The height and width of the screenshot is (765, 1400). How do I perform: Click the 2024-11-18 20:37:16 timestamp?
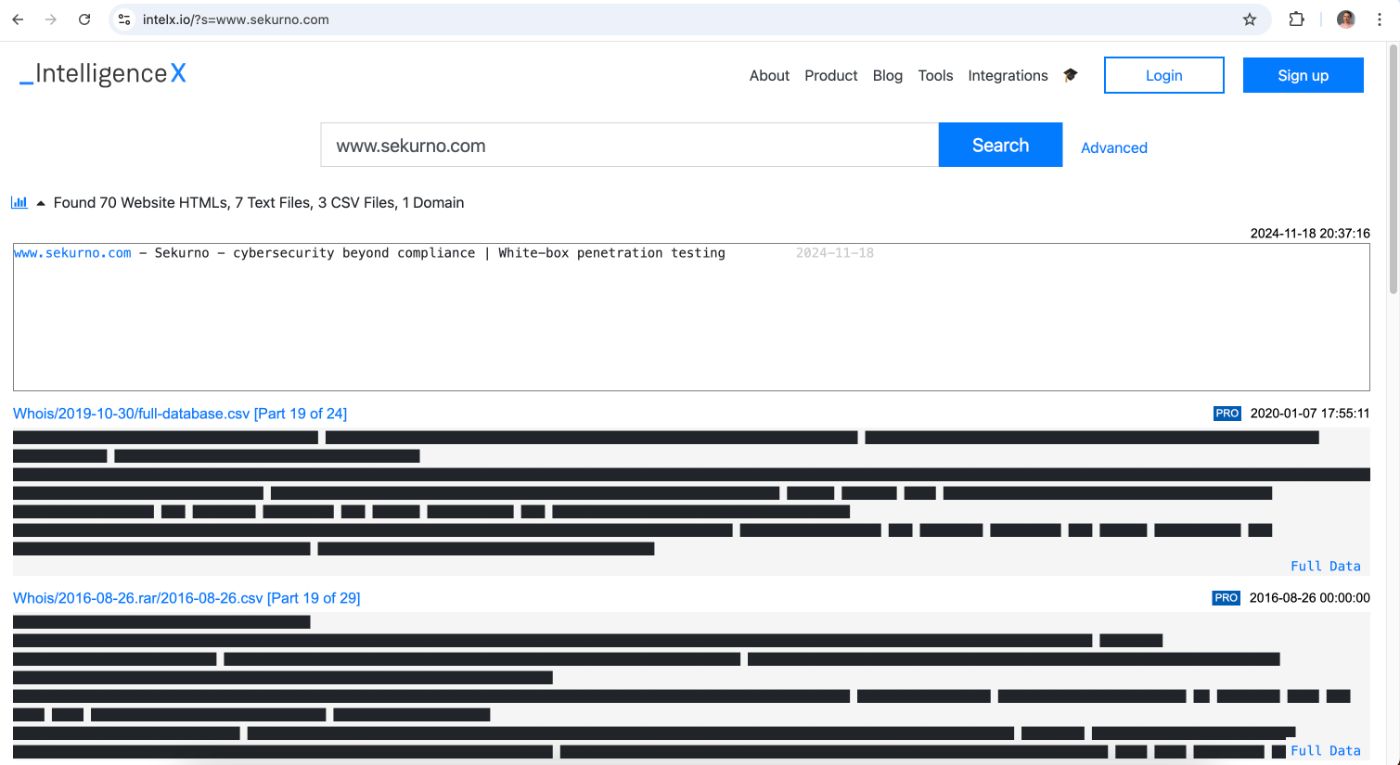[1310, 233]
